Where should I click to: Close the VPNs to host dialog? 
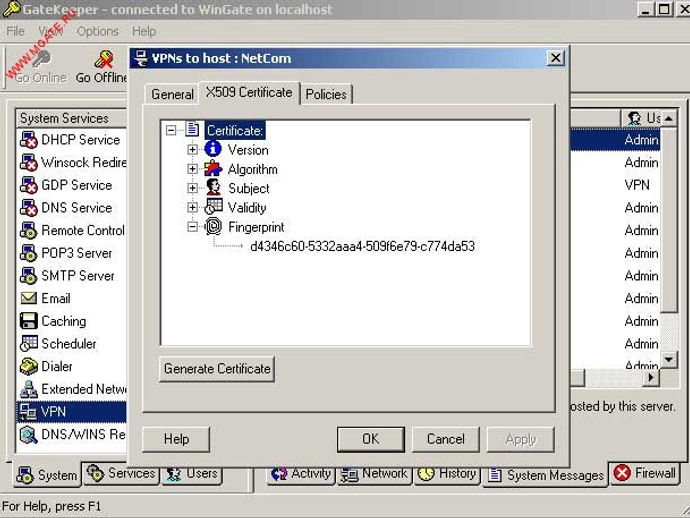[x=556, y=58]
